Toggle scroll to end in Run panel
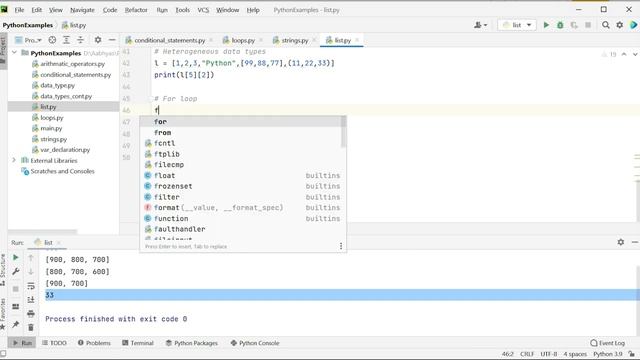This screenshot has height=360, width=640. pyautogui.click(x=31, y=300)
